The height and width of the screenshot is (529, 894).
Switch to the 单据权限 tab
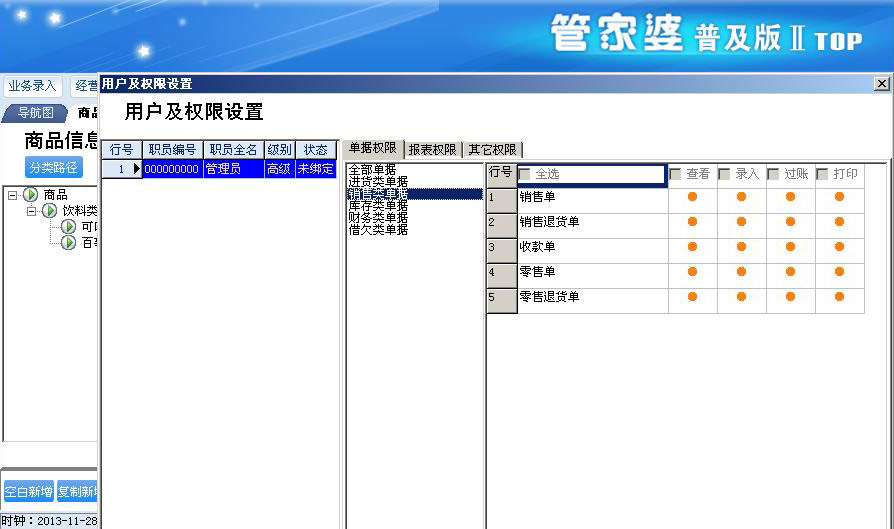coord(373,148)
